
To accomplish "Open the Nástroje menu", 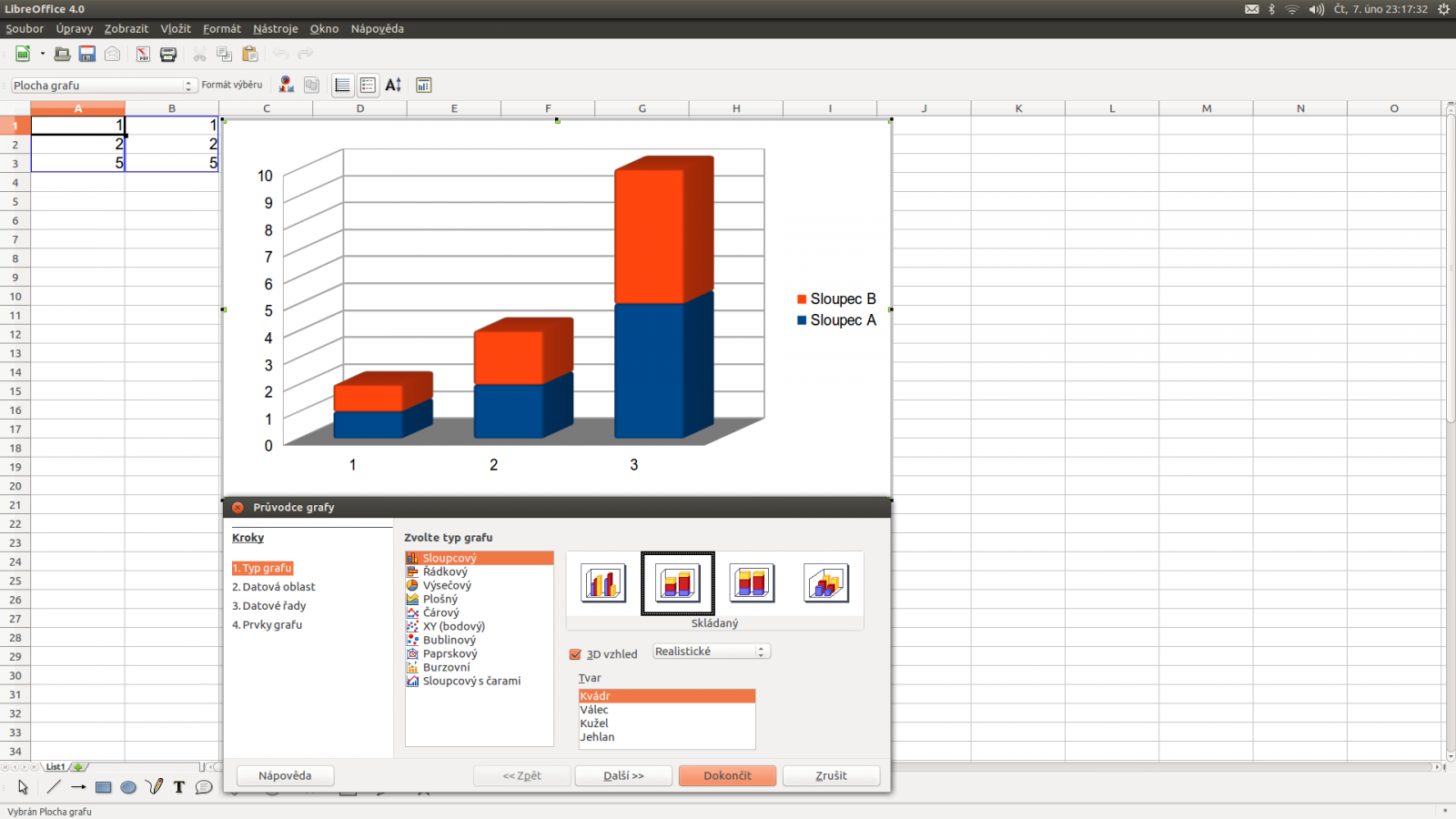I will pos(275,28).
